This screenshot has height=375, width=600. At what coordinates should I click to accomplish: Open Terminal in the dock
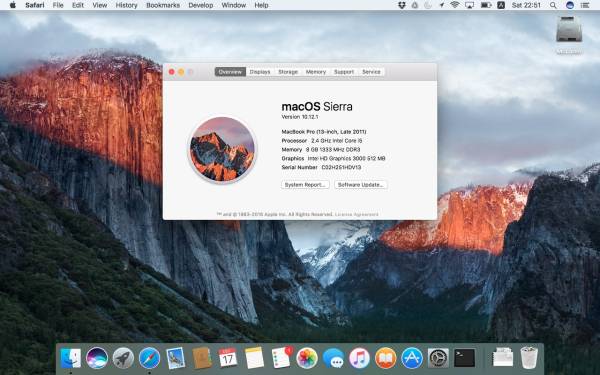click(465, 359)
